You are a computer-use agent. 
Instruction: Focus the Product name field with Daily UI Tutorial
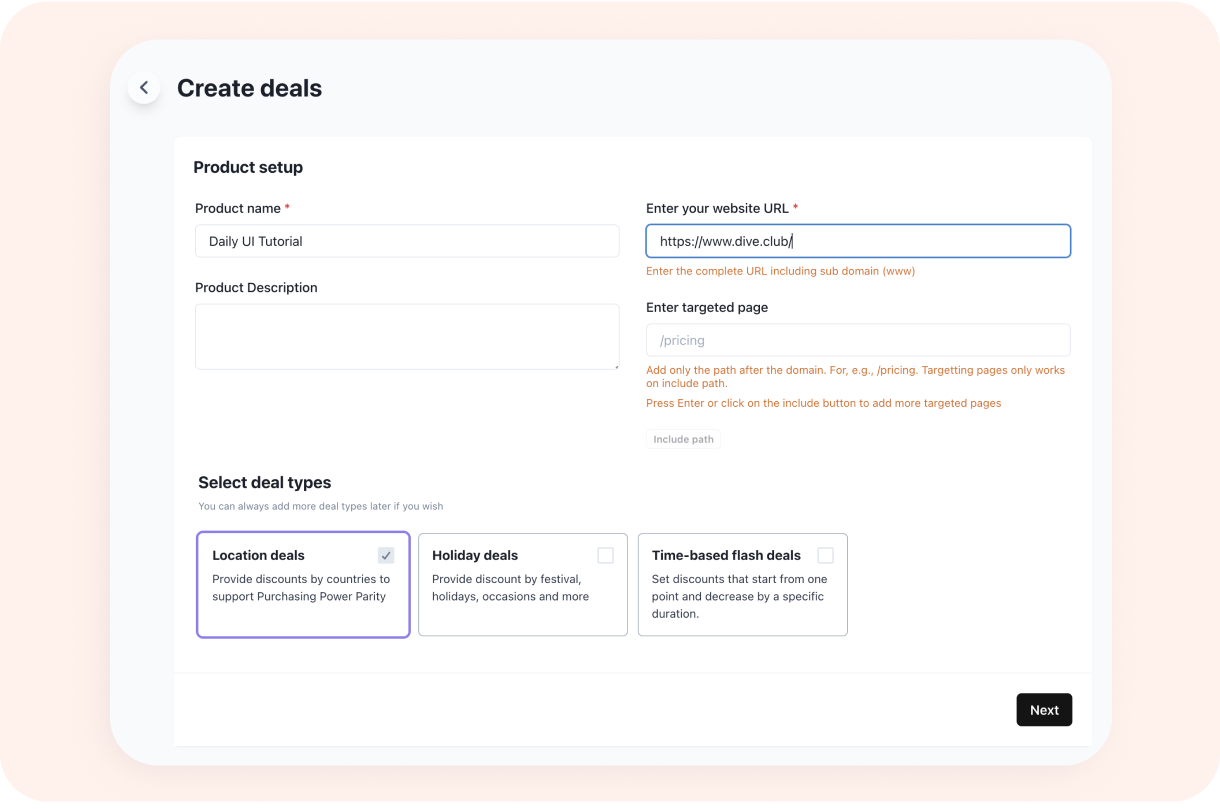(x=407, y=241)
